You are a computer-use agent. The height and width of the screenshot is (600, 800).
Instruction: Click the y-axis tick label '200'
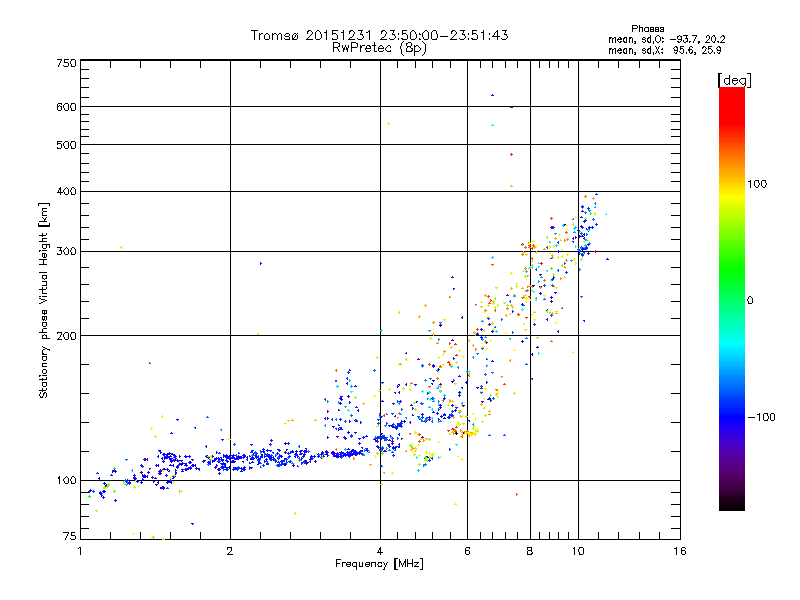pos(66,336)
